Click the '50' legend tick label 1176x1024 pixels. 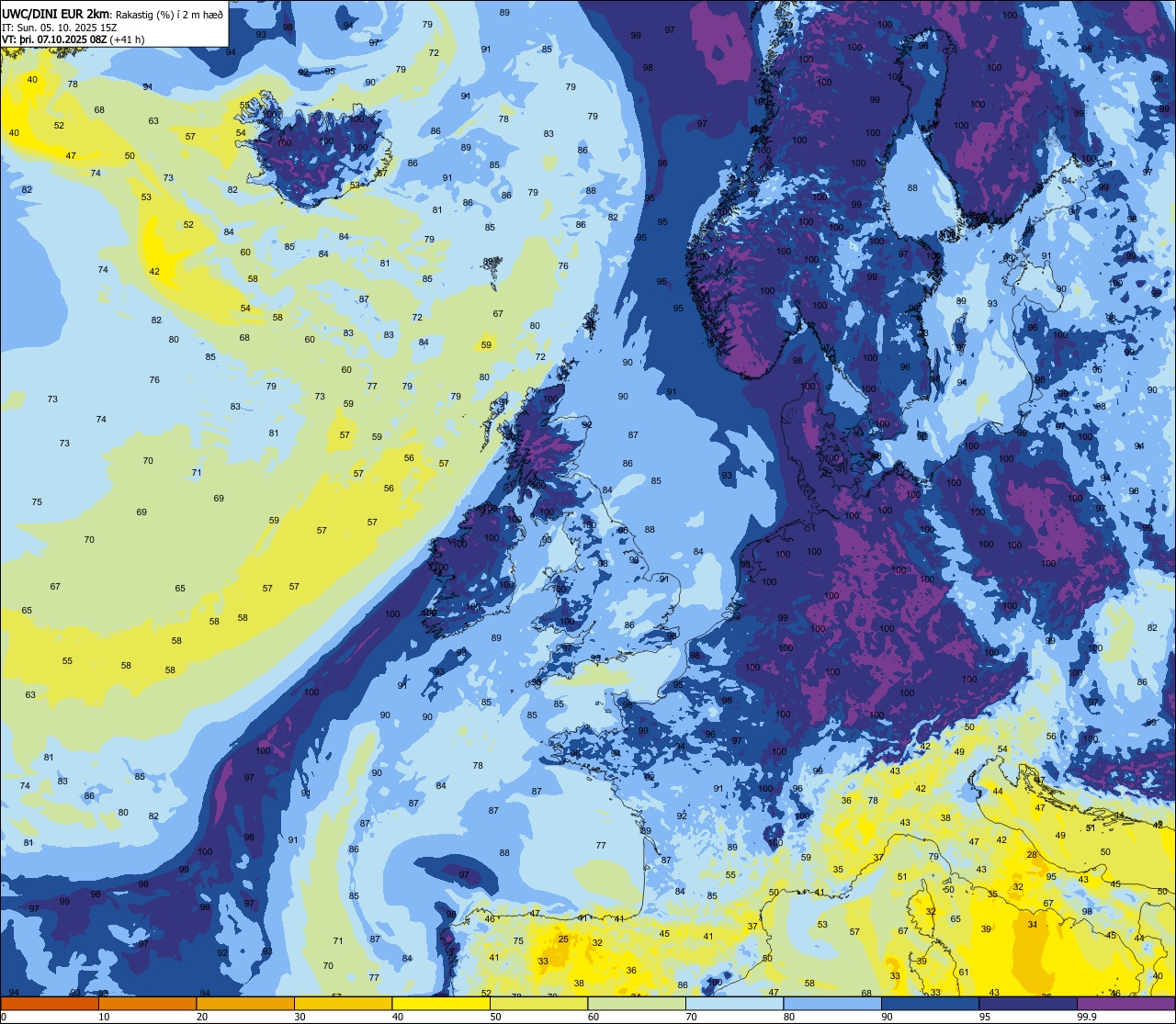[495, 1018]
